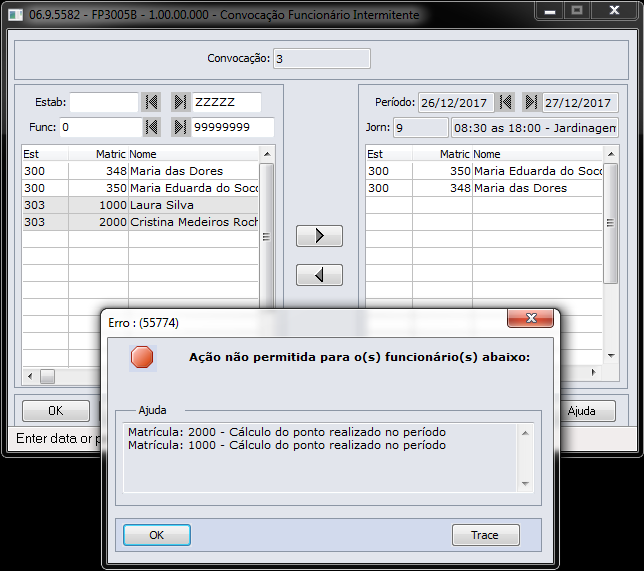Click the left list Matric column header
The width and height of the screenshot is (644, 571).
pyautogui.click(x=98, y=154)
